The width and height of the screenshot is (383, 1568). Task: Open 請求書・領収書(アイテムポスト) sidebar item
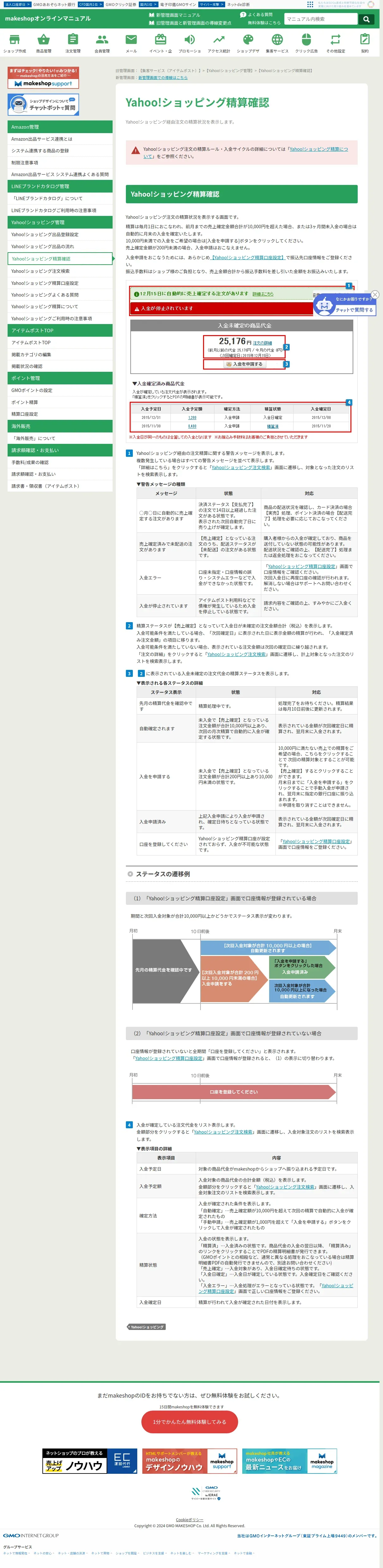point(60,486)
